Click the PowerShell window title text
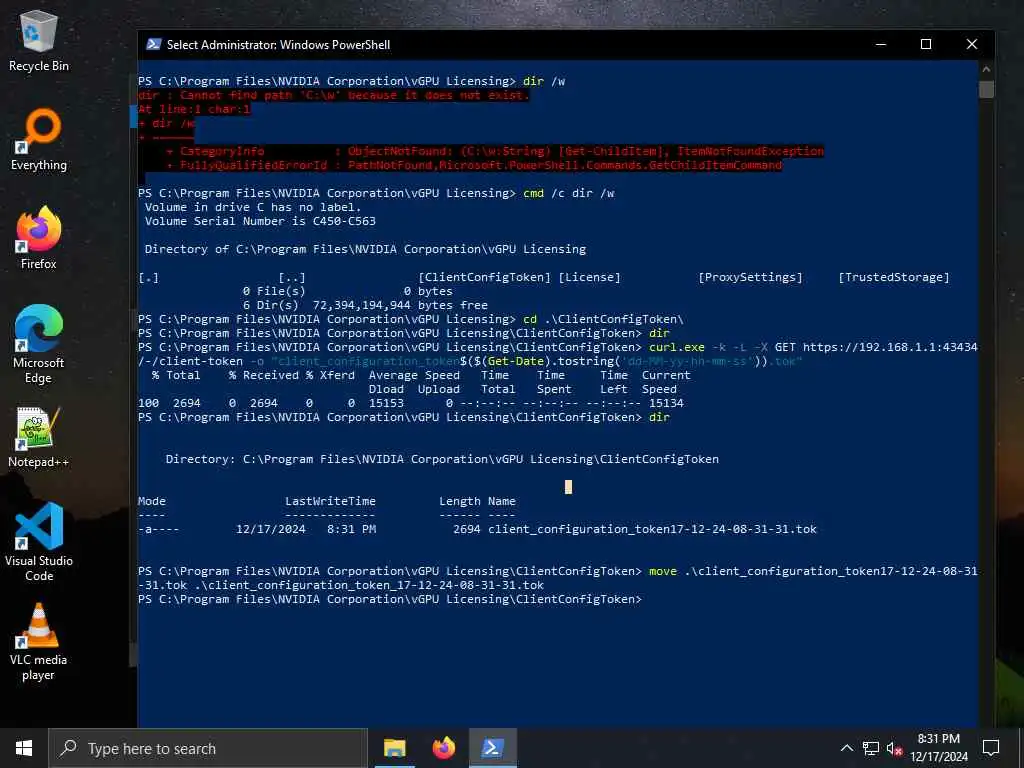1024x768 pixels. [278, 44]
